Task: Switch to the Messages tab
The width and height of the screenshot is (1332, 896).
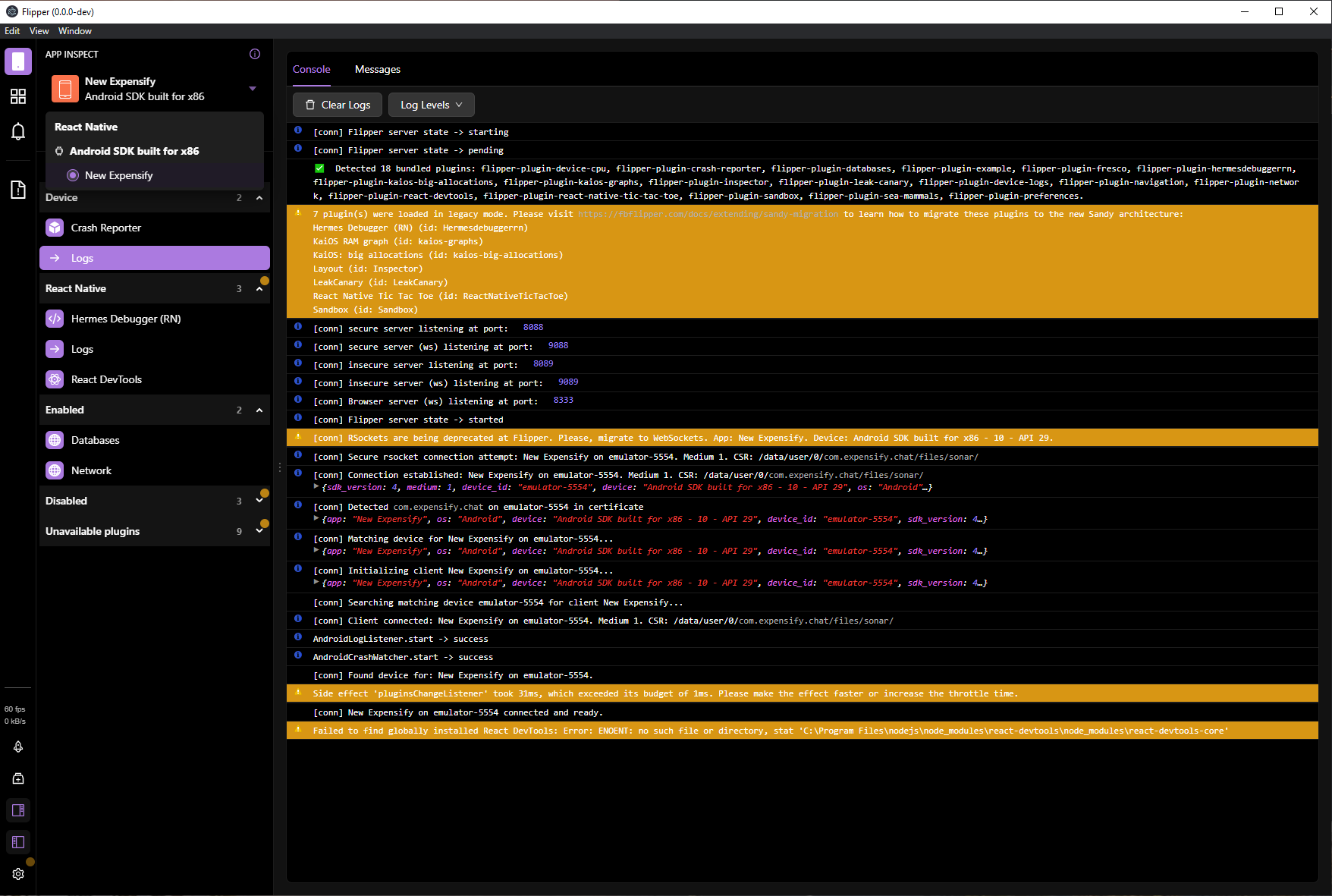Action: click(x=378, y=69)
